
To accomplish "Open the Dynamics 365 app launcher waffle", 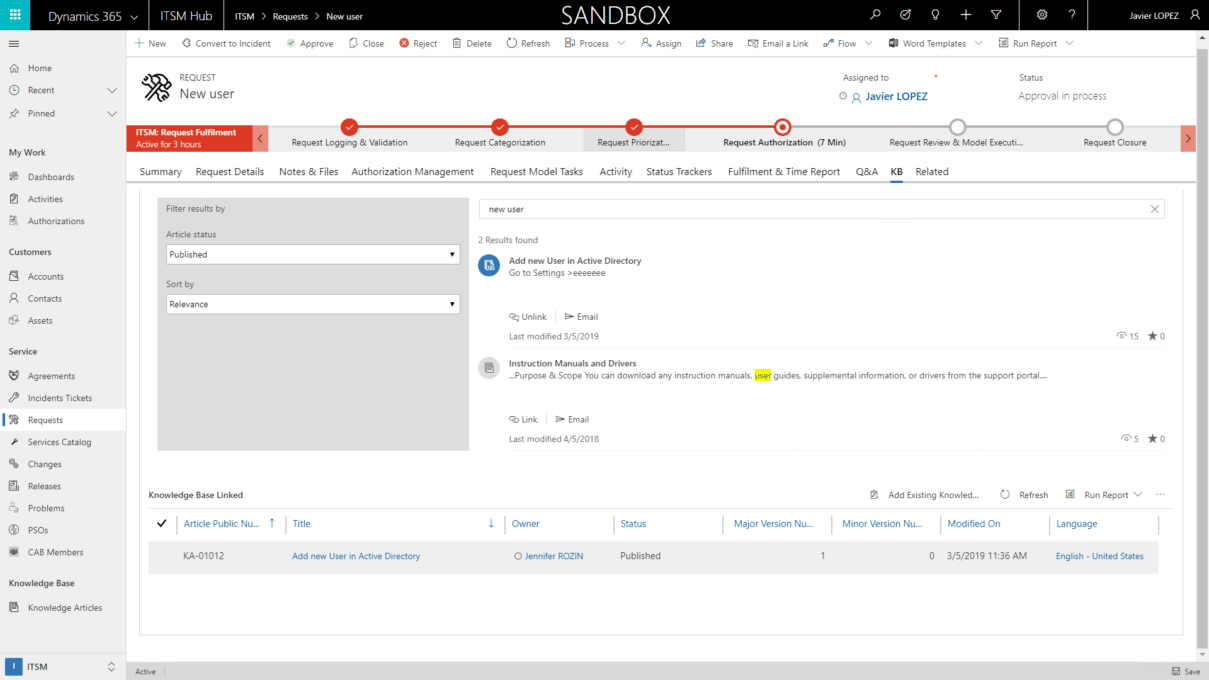I will pyautogui.click(x=15, y=15).
